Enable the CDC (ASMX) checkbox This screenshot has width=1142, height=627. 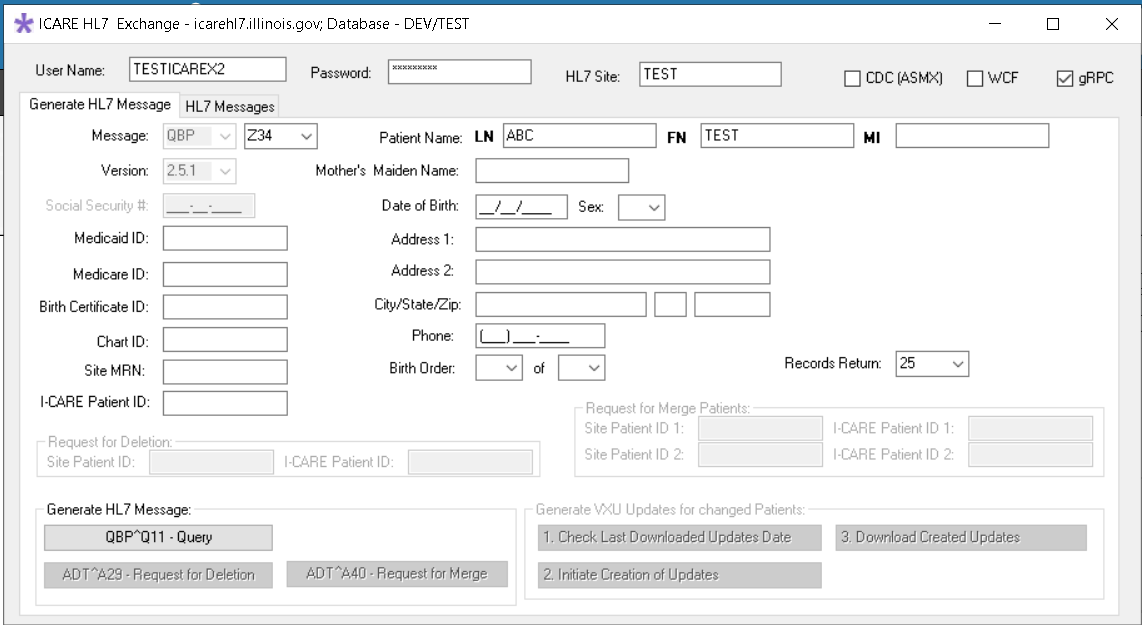(853, 76)
